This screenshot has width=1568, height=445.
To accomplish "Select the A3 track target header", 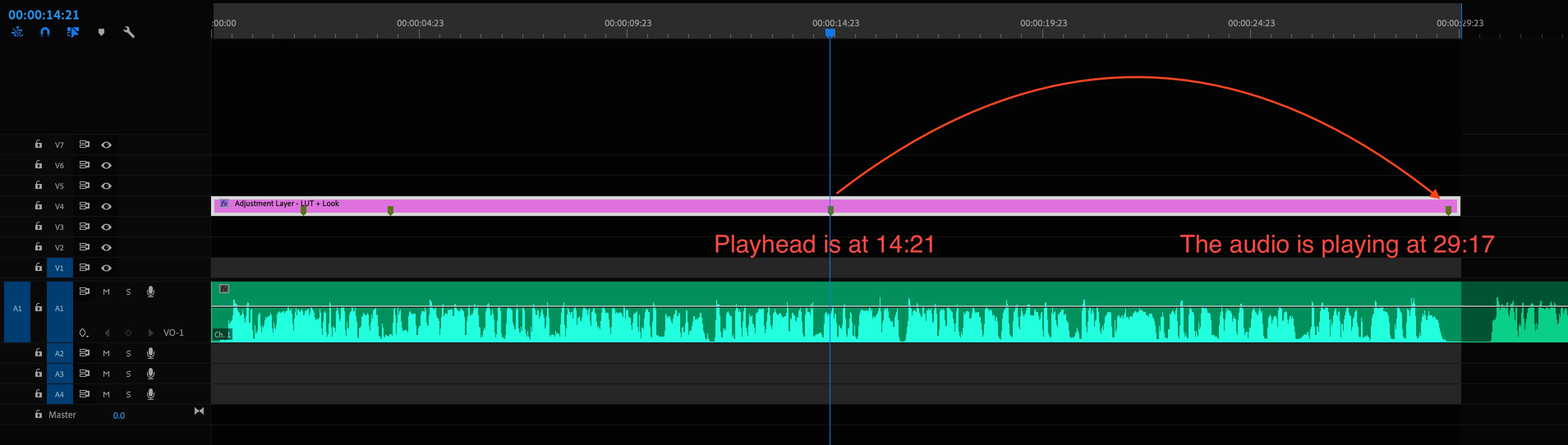I will [x=59, y=374].
